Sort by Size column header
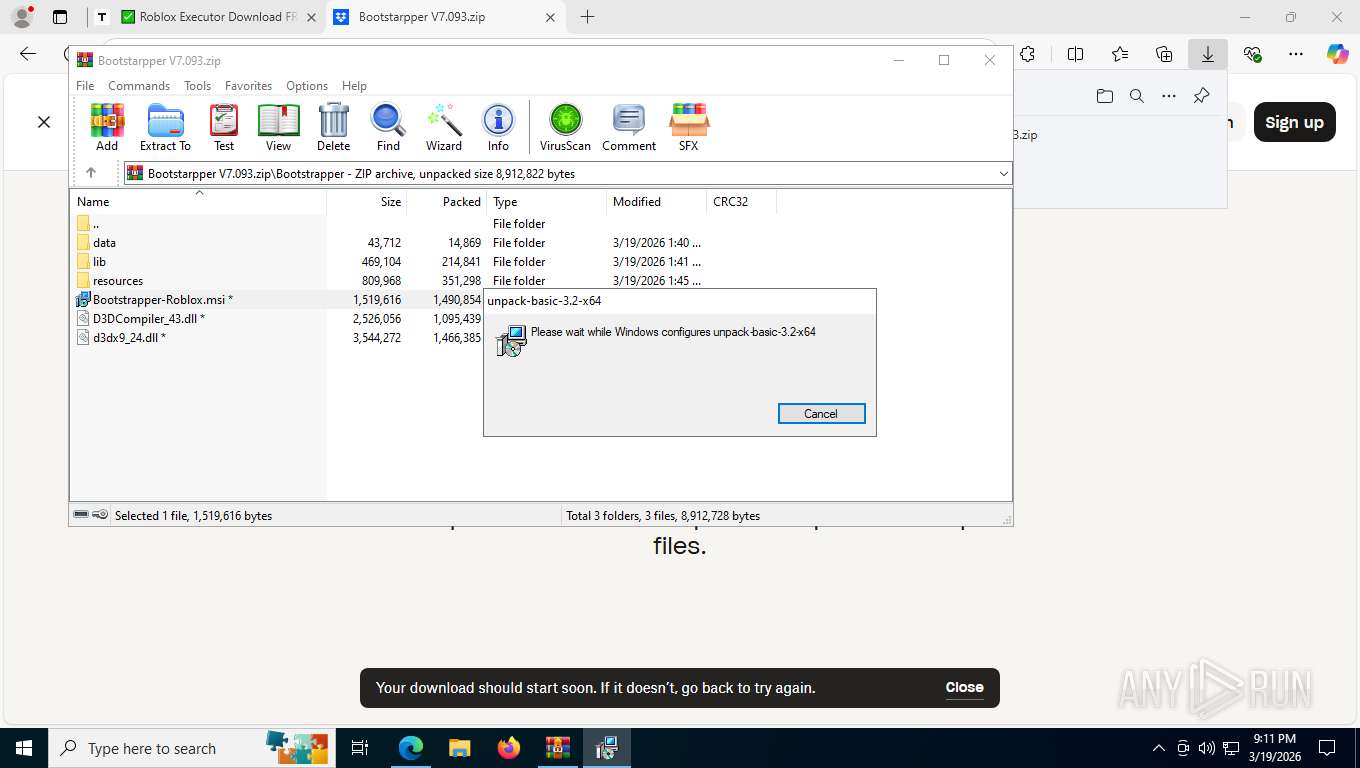The width and height of the screenshot is (1360, 768). click(366, 202)
